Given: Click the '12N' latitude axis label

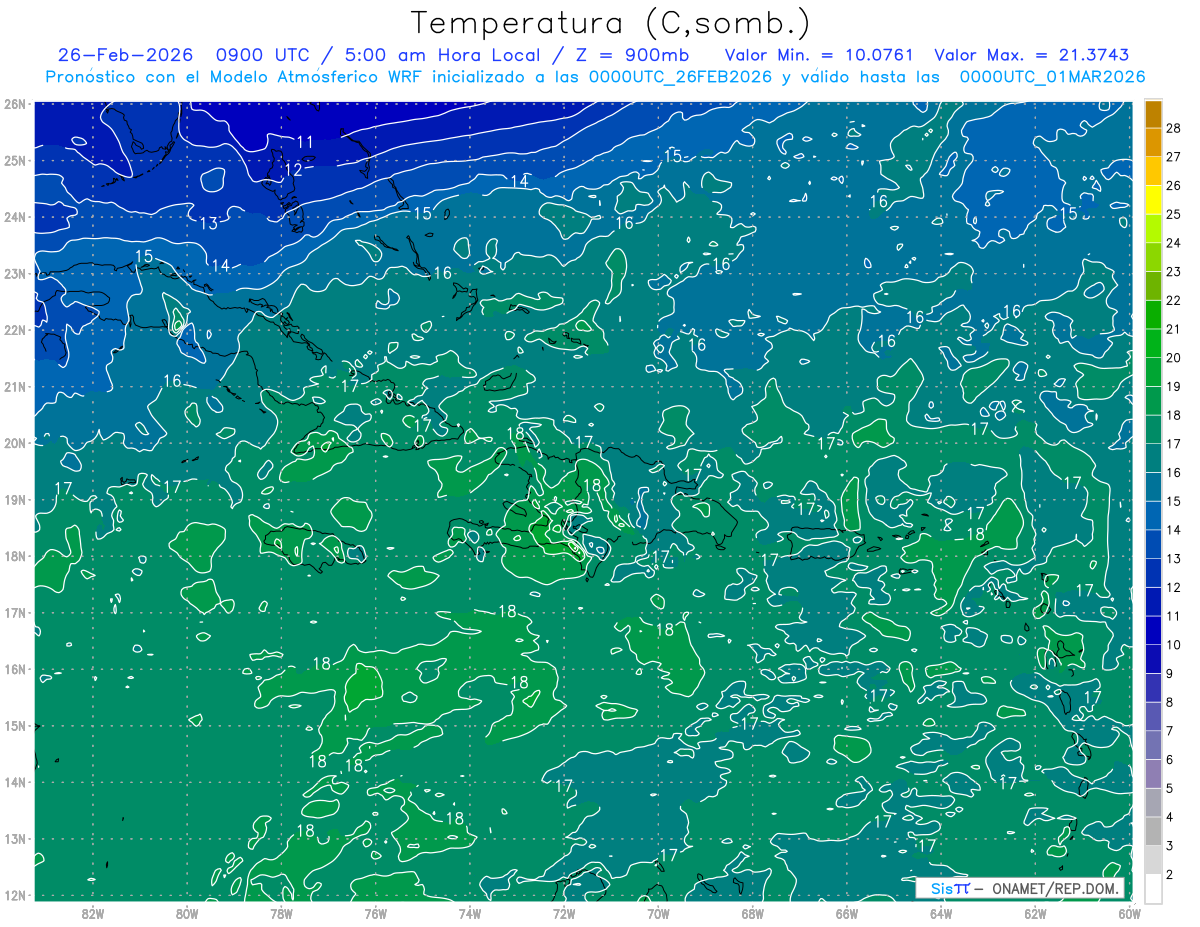Looking at the screenshot, I should (14, 895).
